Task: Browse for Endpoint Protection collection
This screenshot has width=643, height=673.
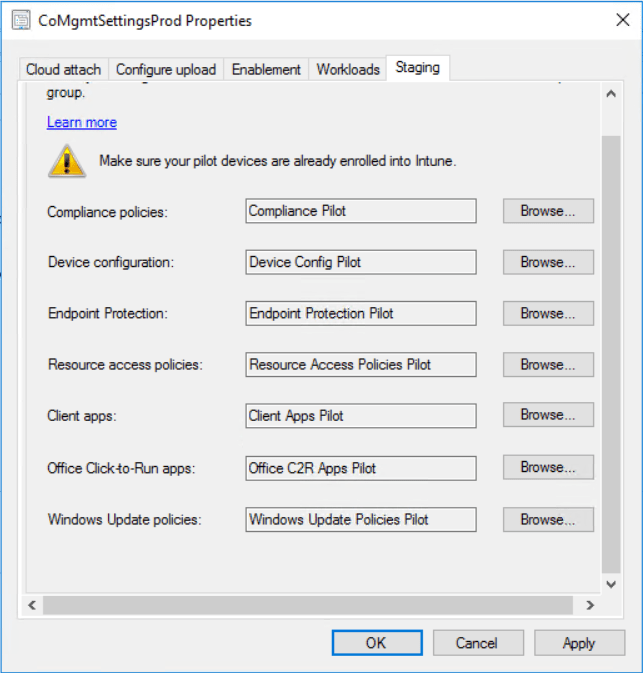Action: click(548, 313)
